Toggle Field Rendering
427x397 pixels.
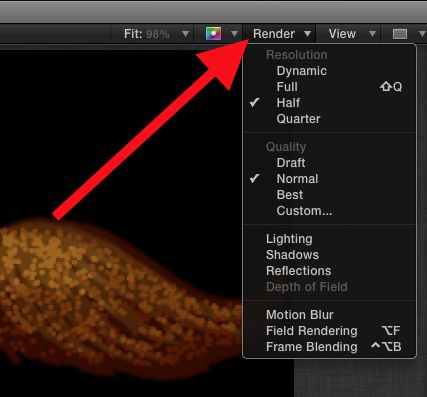329,331
